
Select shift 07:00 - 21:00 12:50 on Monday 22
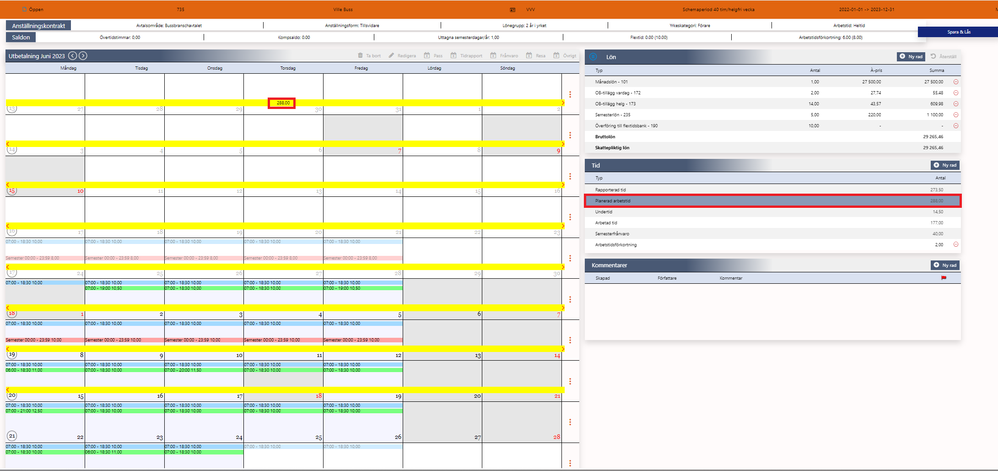tap(45, 411)
